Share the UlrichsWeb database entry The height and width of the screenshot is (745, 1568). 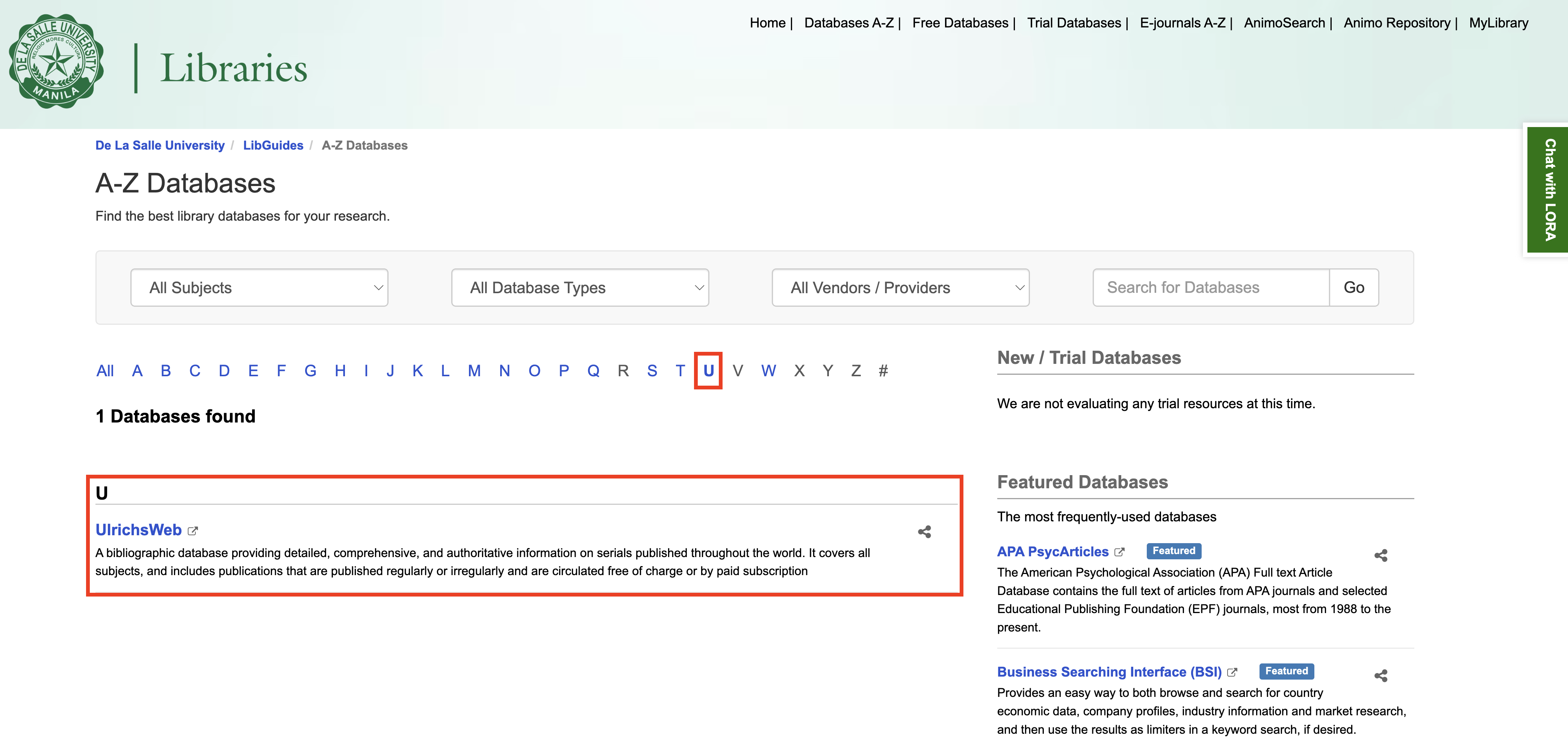pyautogui.click(x=924, y=532)
